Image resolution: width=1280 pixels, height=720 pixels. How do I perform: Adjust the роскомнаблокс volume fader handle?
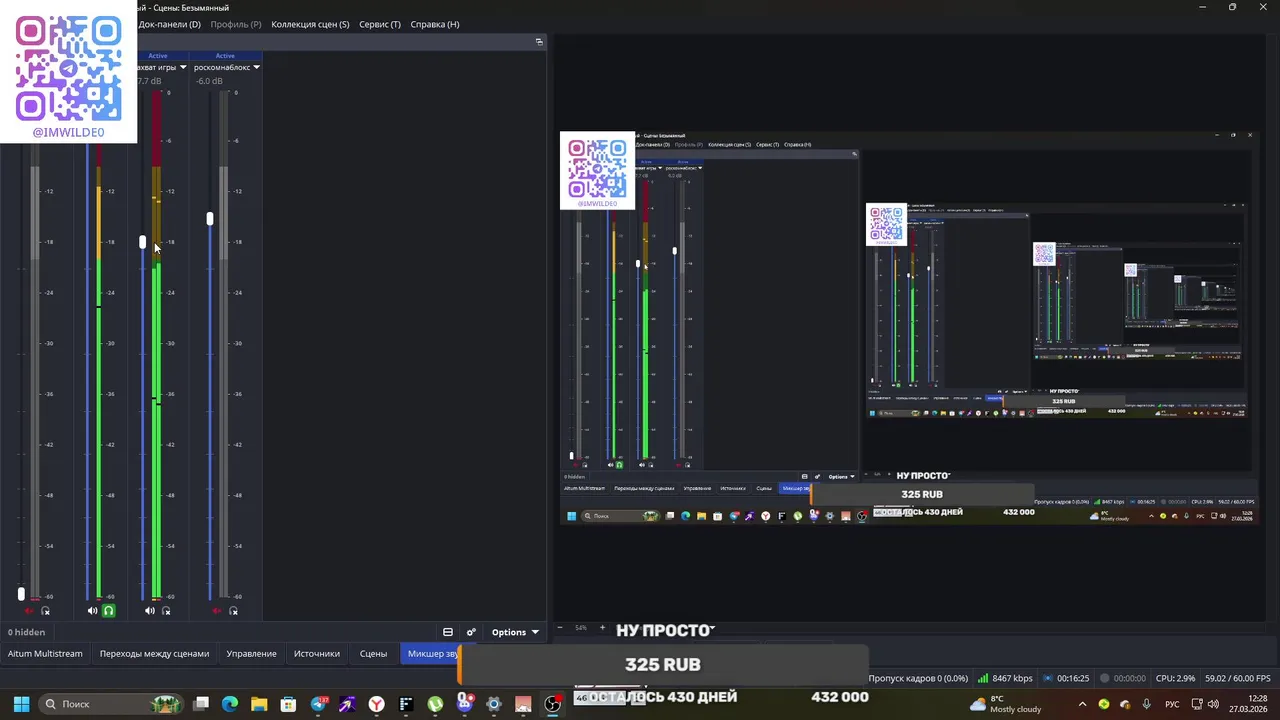[x=210, y=218]
